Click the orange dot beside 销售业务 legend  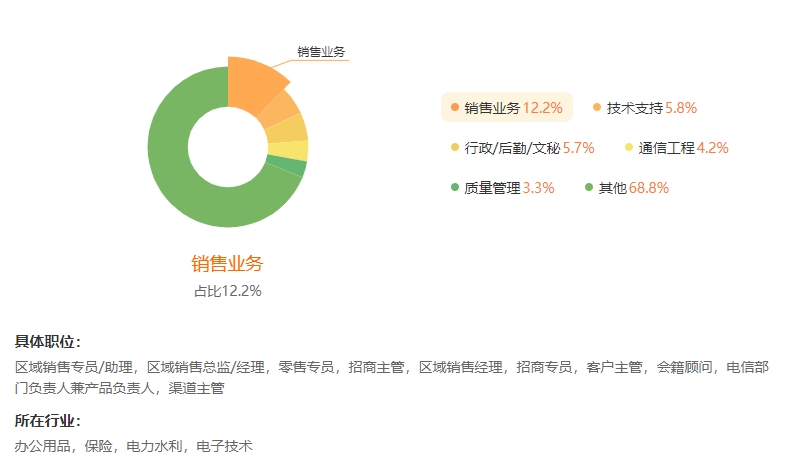pyautogui.click(x=455, y=107)
